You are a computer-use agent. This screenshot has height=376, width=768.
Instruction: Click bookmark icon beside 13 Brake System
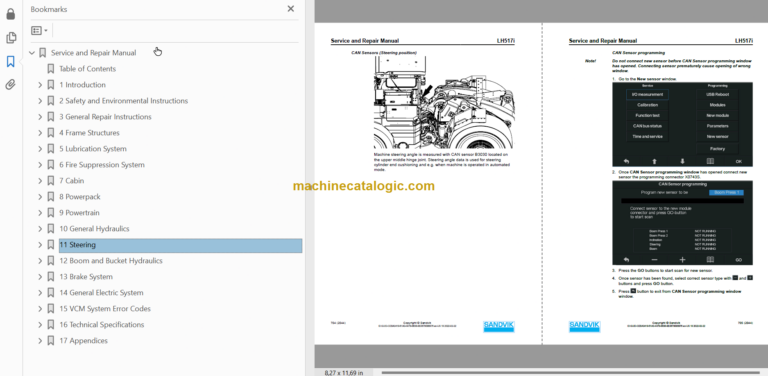pyautogui.click(x=50, y=277)
